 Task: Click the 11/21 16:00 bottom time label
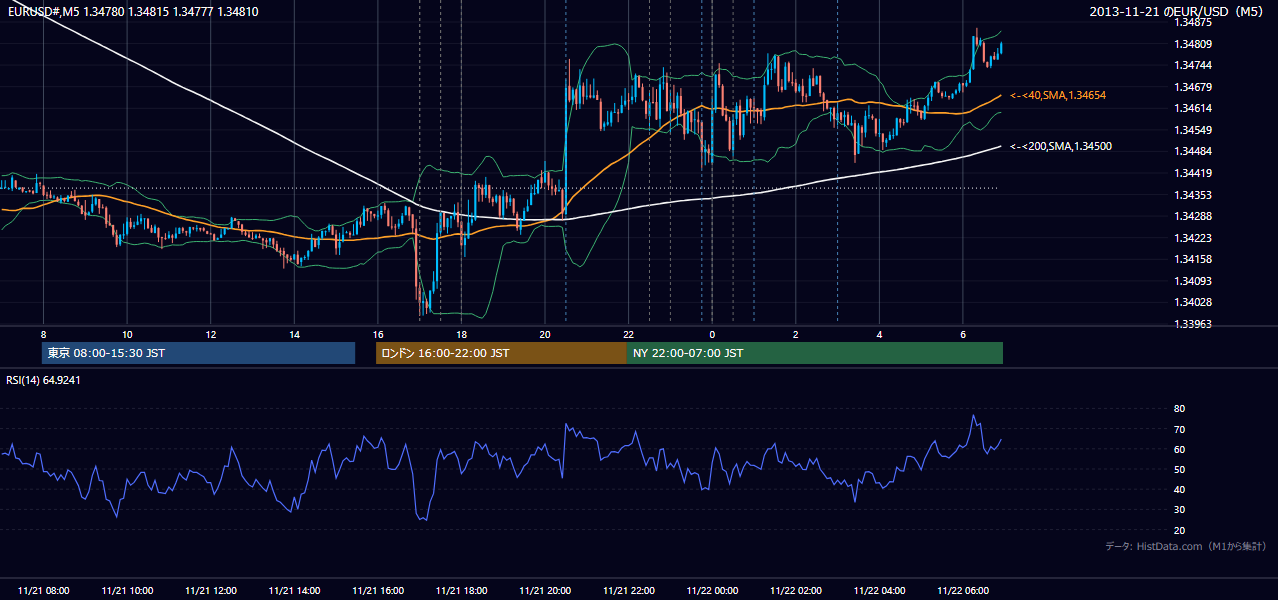point(378,591)
